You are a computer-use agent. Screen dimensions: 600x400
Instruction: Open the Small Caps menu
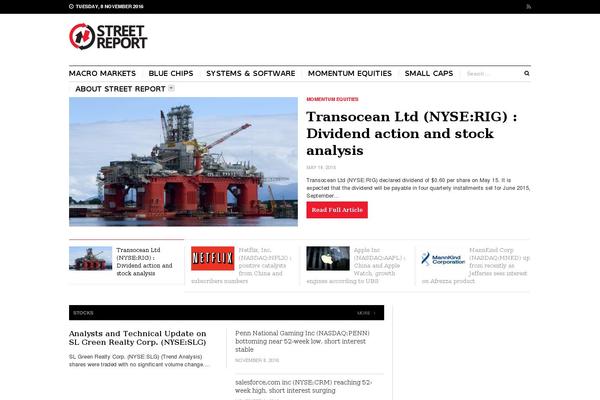pyautogui.click(x=429, y=73)
